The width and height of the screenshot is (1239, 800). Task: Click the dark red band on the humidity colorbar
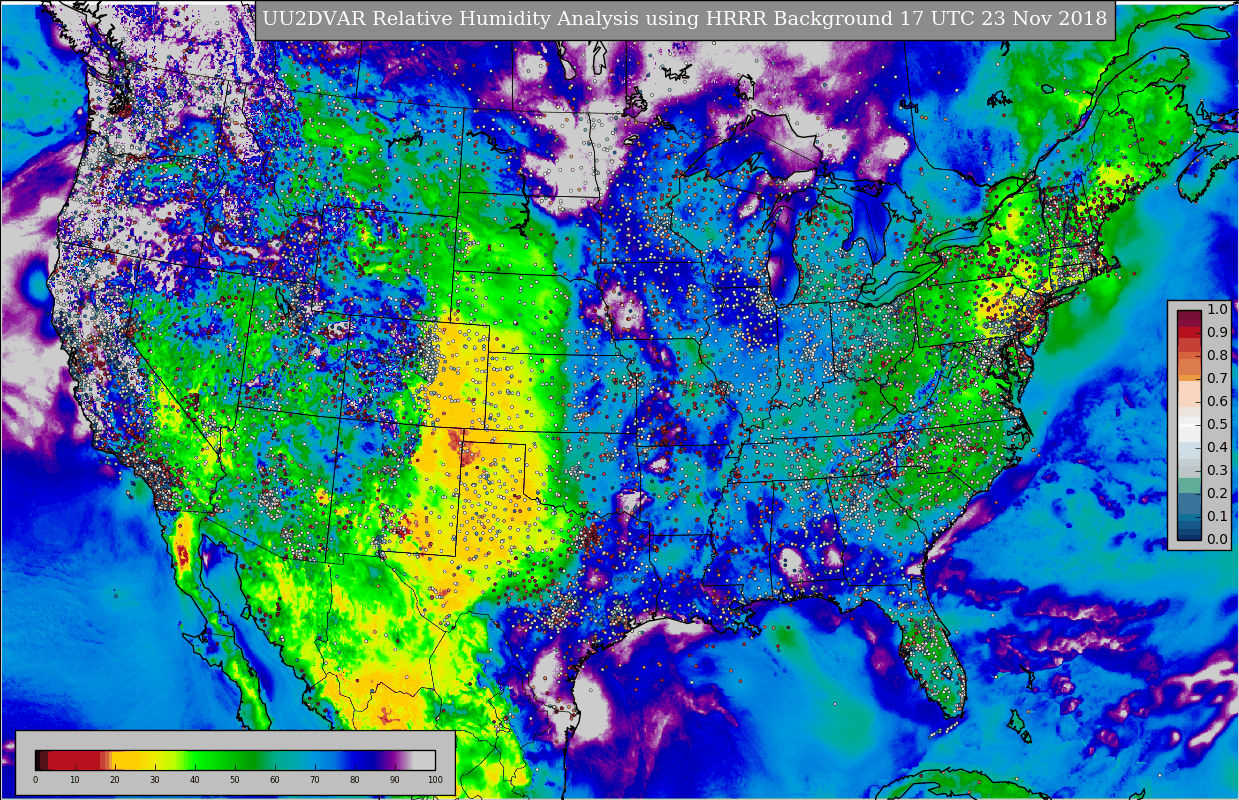pos(73,760)
